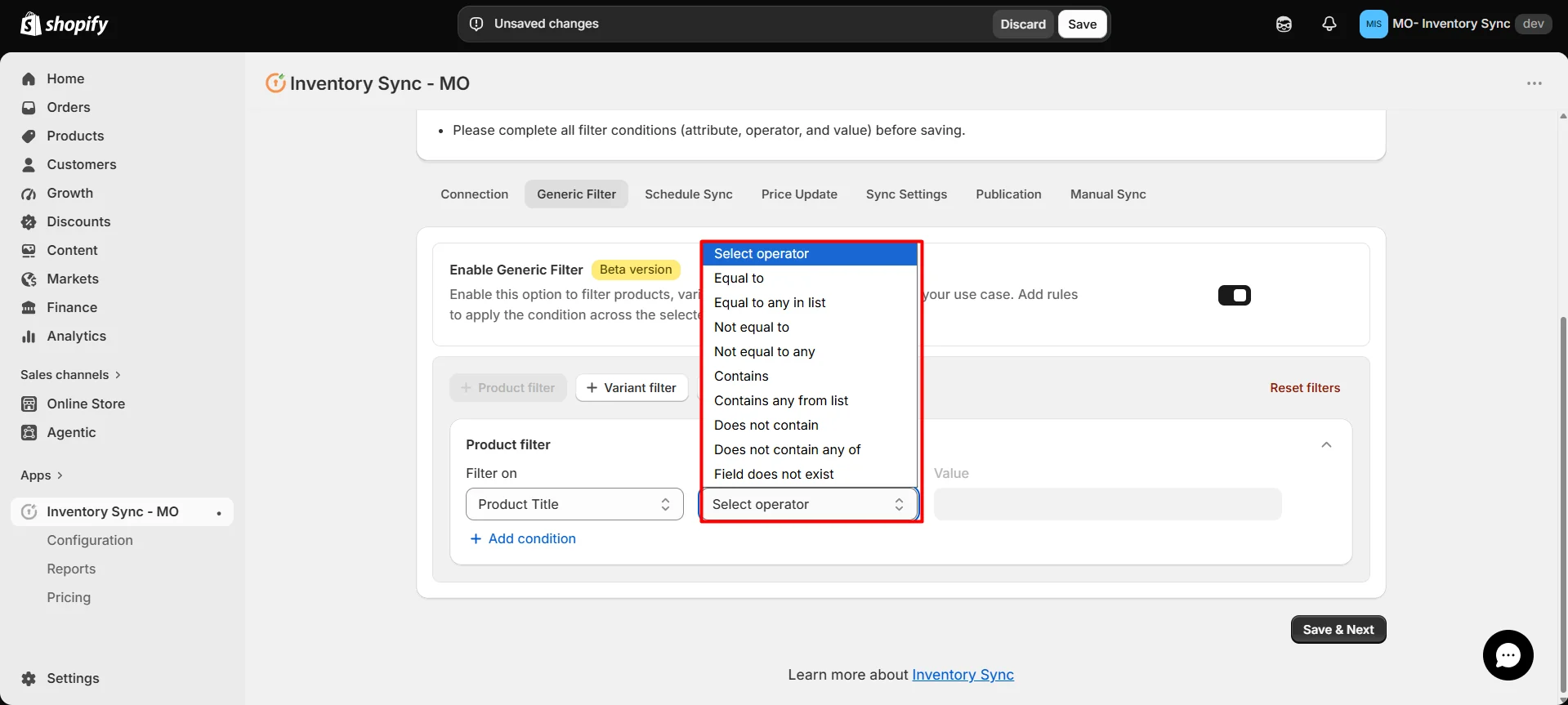Switch to the Publication tab
Image resolution: width=1568 pixels, height=705 pixels.
click(x=1008, y=194)
